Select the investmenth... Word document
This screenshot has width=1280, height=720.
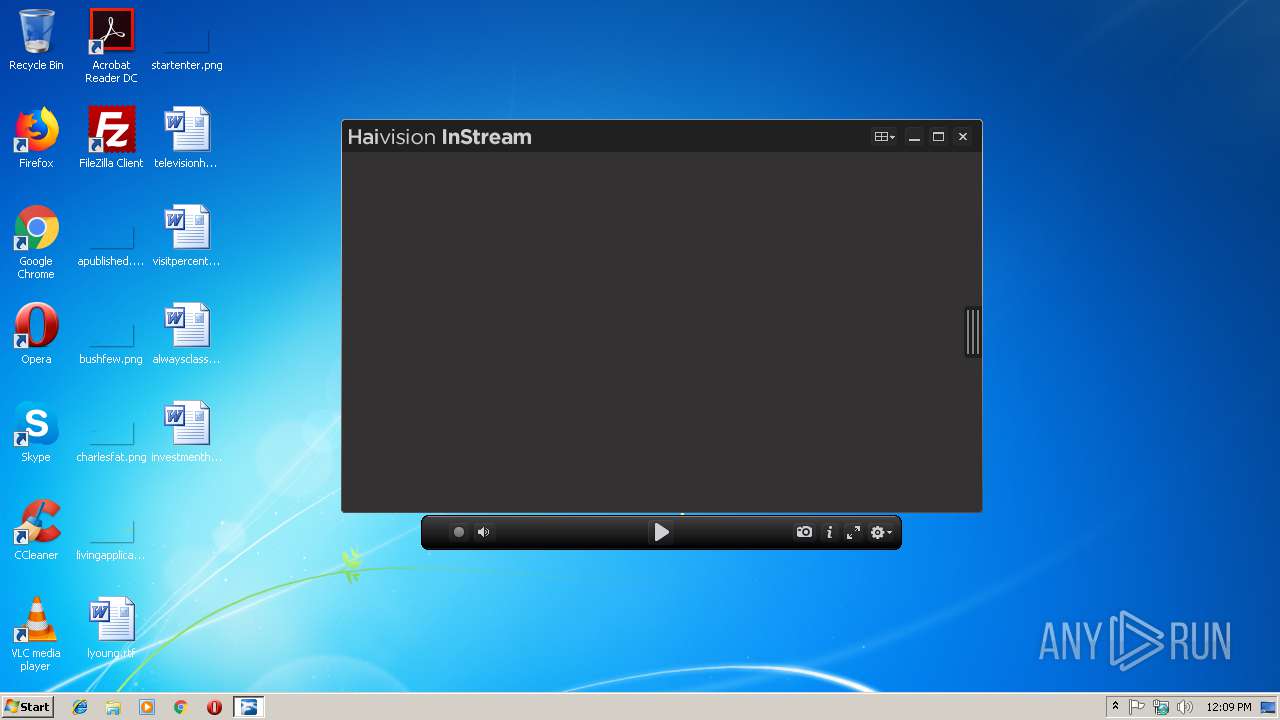tap(186, 432)
